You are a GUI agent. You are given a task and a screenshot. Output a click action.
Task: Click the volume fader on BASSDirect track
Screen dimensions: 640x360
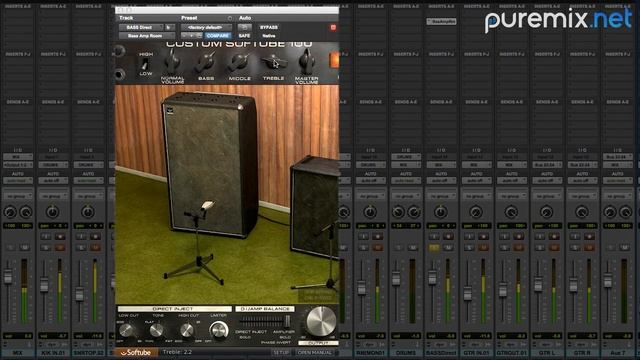pyautogui.click(x=432, y=279)
